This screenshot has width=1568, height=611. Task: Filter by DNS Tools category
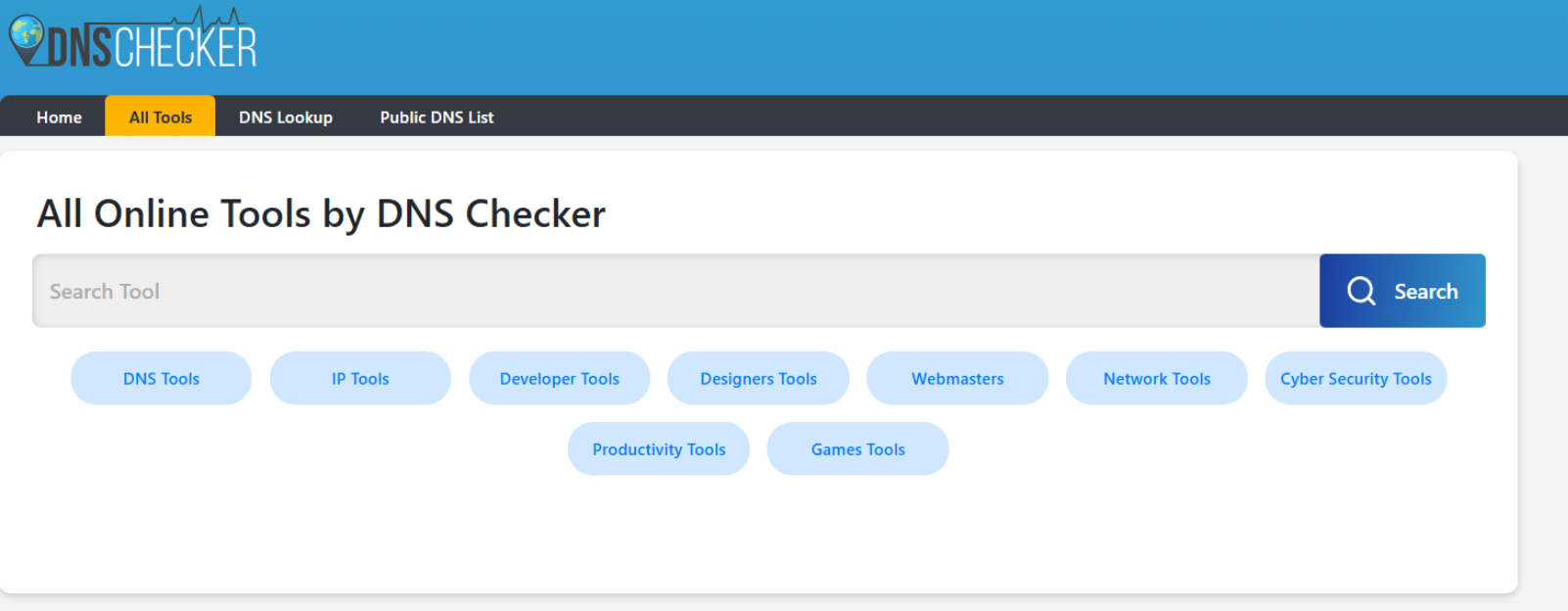pos(161,379)
